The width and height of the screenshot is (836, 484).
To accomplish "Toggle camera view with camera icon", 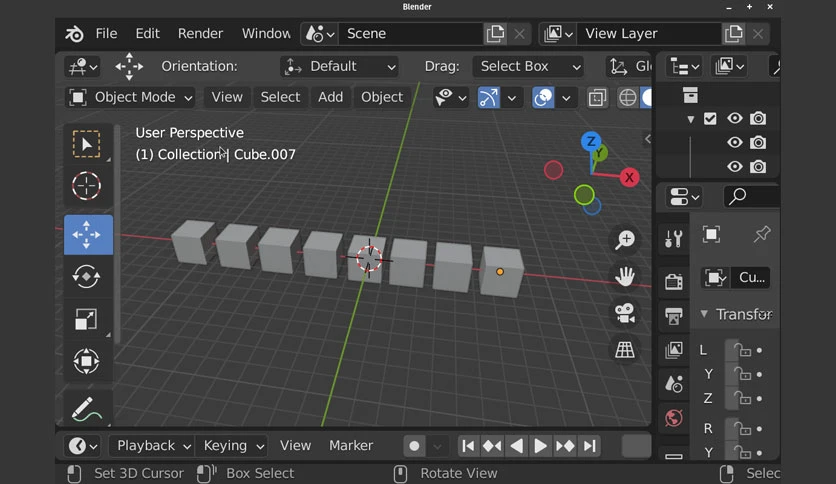I will coord(624,313).
